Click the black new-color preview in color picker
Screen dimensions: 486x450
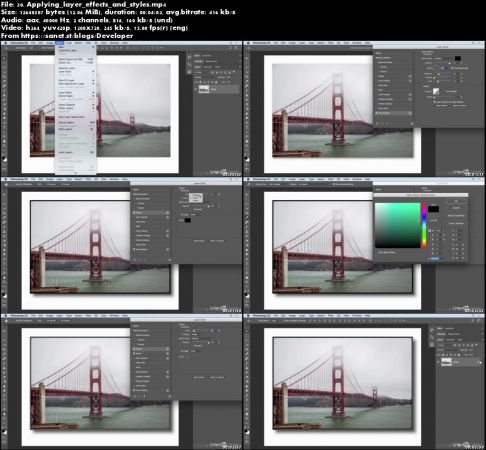point(433,209)
